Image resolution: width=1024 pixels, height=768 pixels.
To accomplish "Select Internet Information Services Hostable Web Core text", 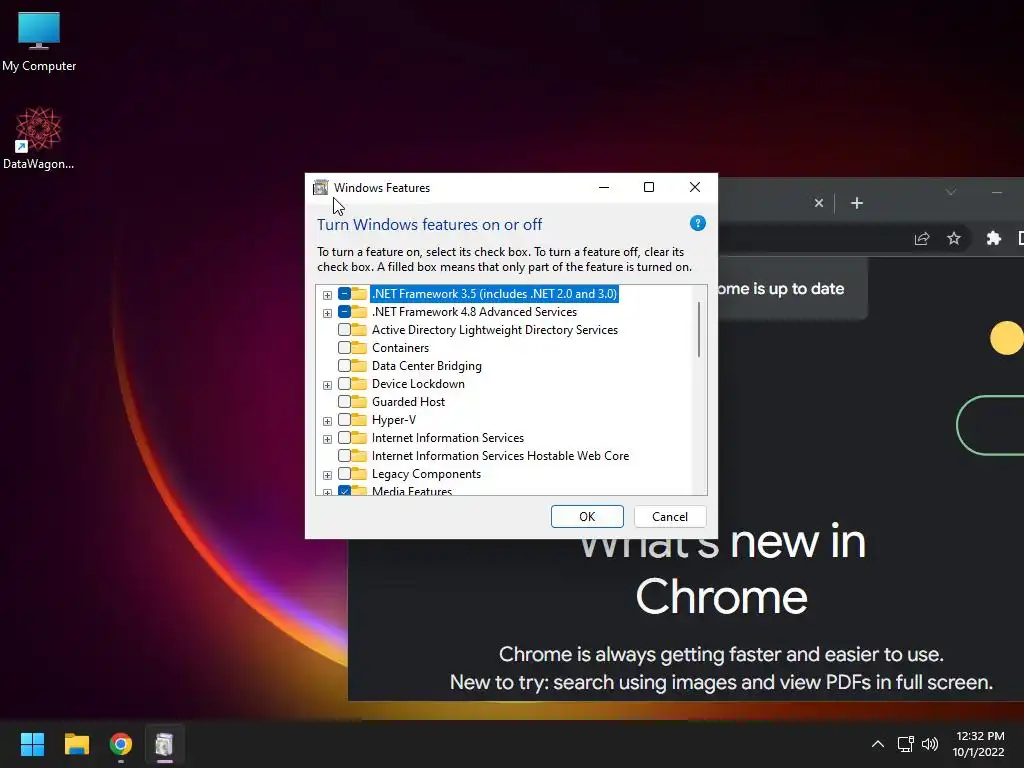I will pyautogui.click(x=500, y=455).
